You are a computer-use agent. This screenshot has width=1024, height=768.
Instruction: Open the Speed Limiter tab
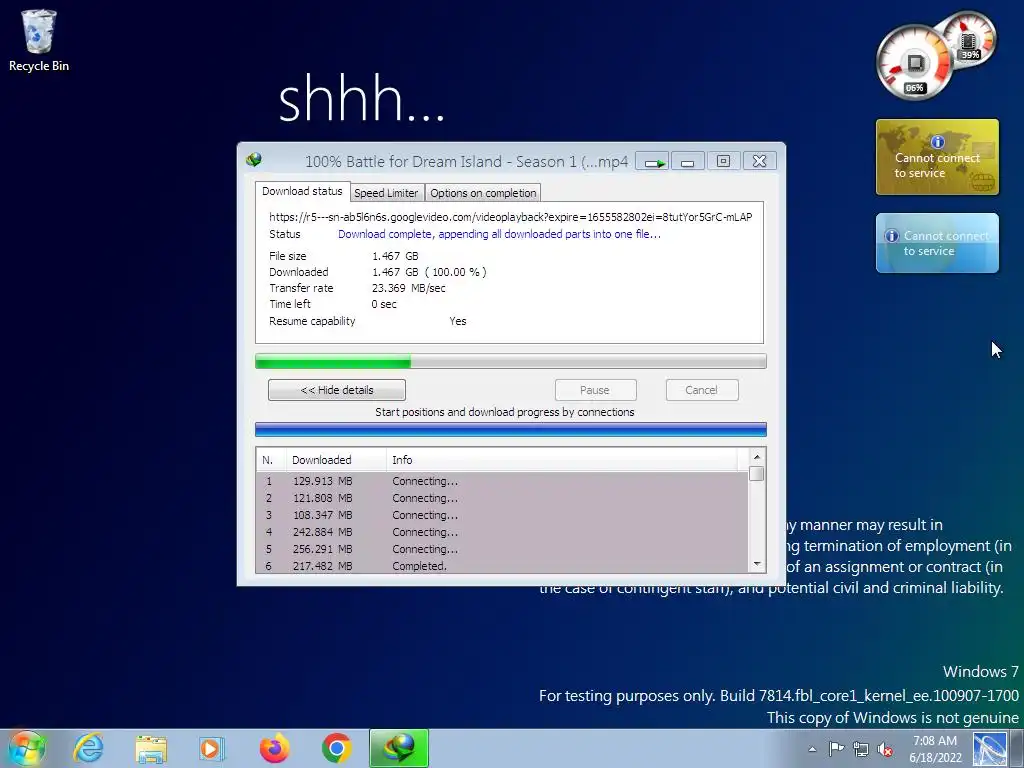(x=386, y=193)
